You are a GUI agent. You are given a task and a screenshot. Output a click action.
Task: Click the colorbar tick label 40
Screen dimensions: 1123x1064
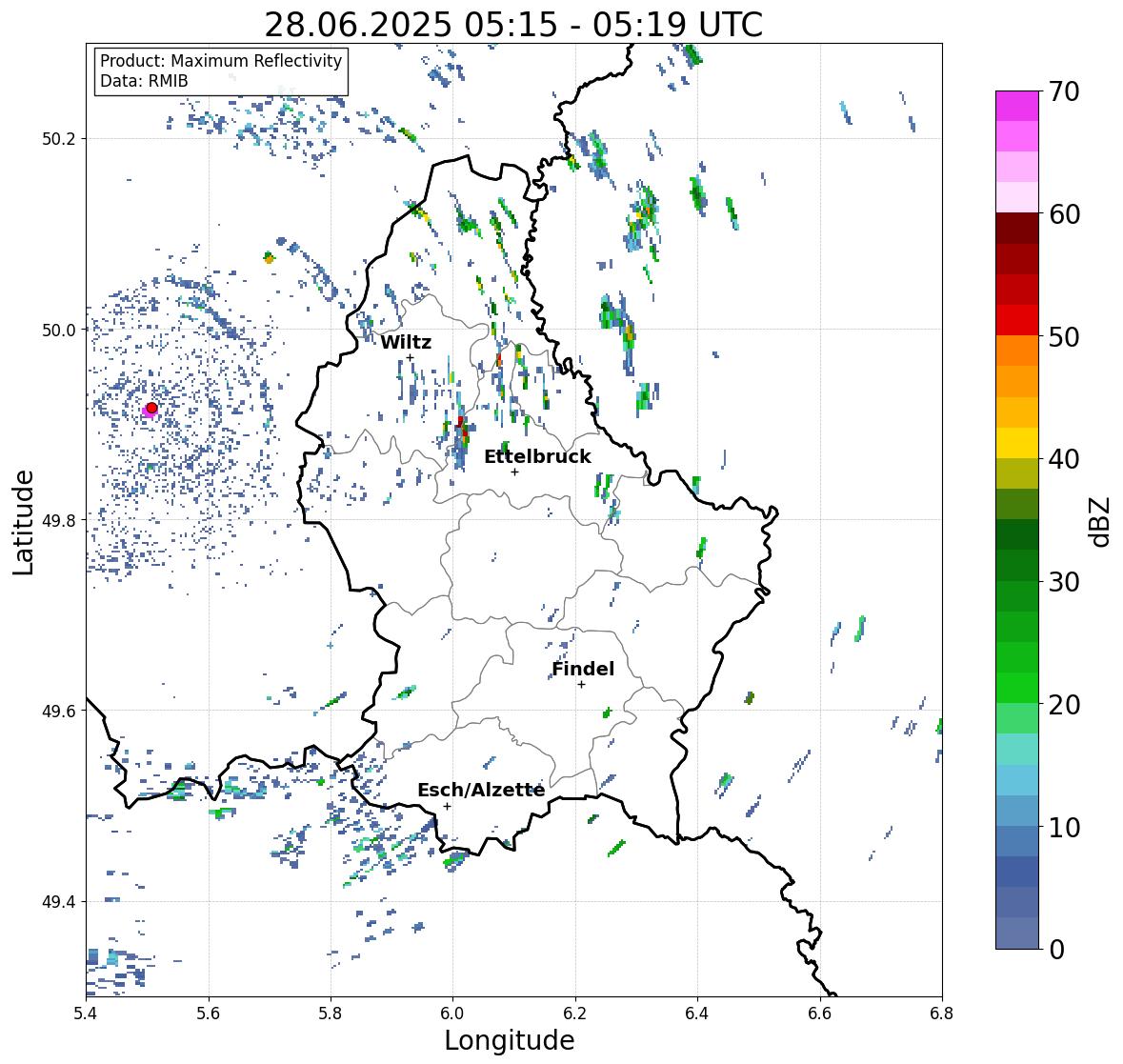[x=1064, y=459]
